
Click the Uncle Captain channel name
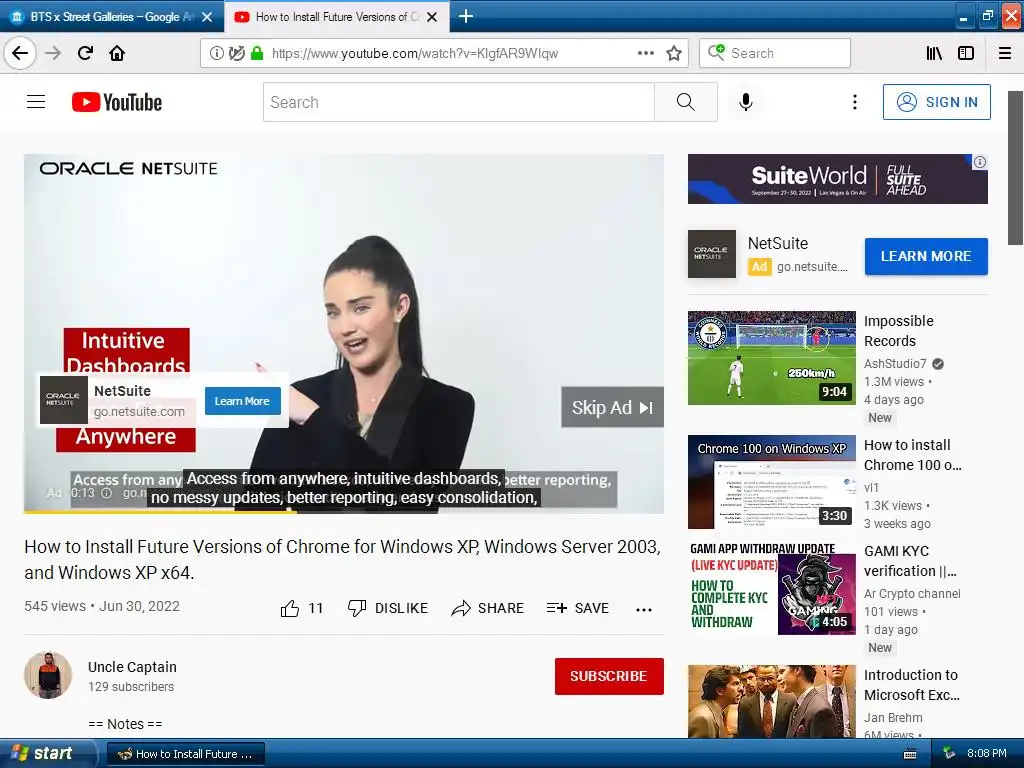click(x=132, y=667)
